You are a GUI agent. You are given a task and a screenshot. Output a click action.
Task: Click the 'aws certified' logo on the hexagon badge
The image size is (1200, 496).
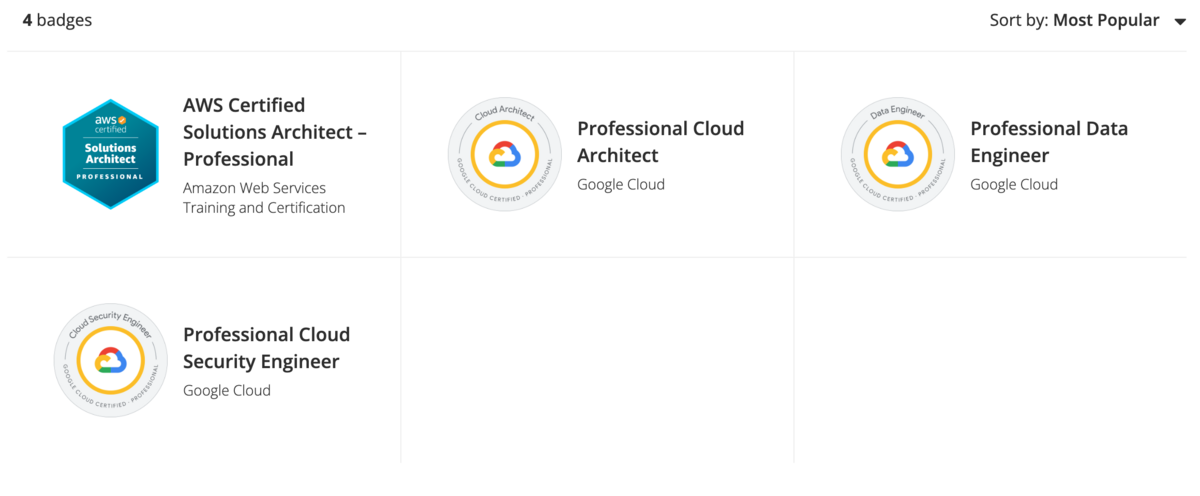coord(111,127)
